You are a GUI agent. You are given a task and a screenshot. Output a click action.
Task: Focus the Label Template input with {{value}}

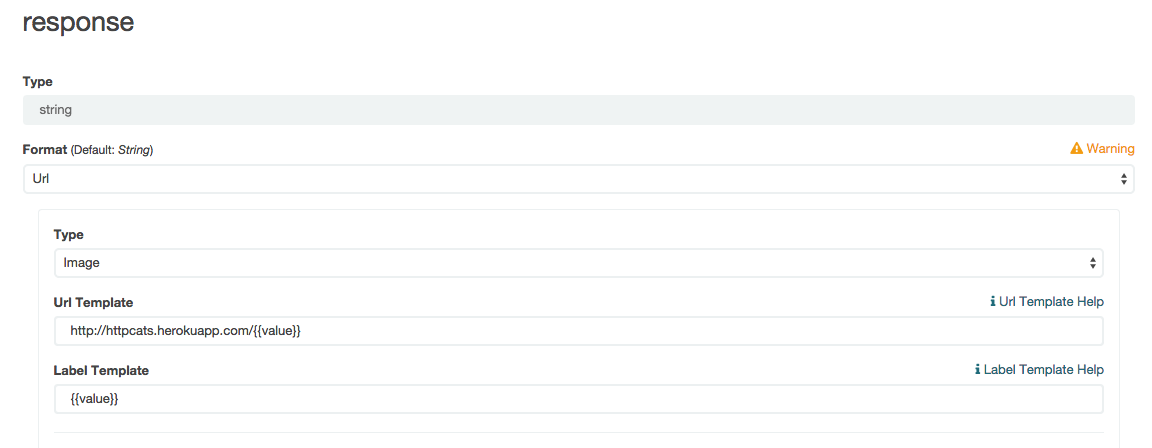pos(578,399)
